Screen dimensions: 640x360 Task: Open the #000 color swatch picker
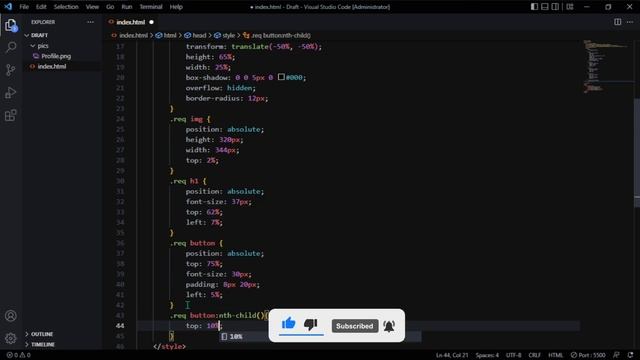point(281,77)
